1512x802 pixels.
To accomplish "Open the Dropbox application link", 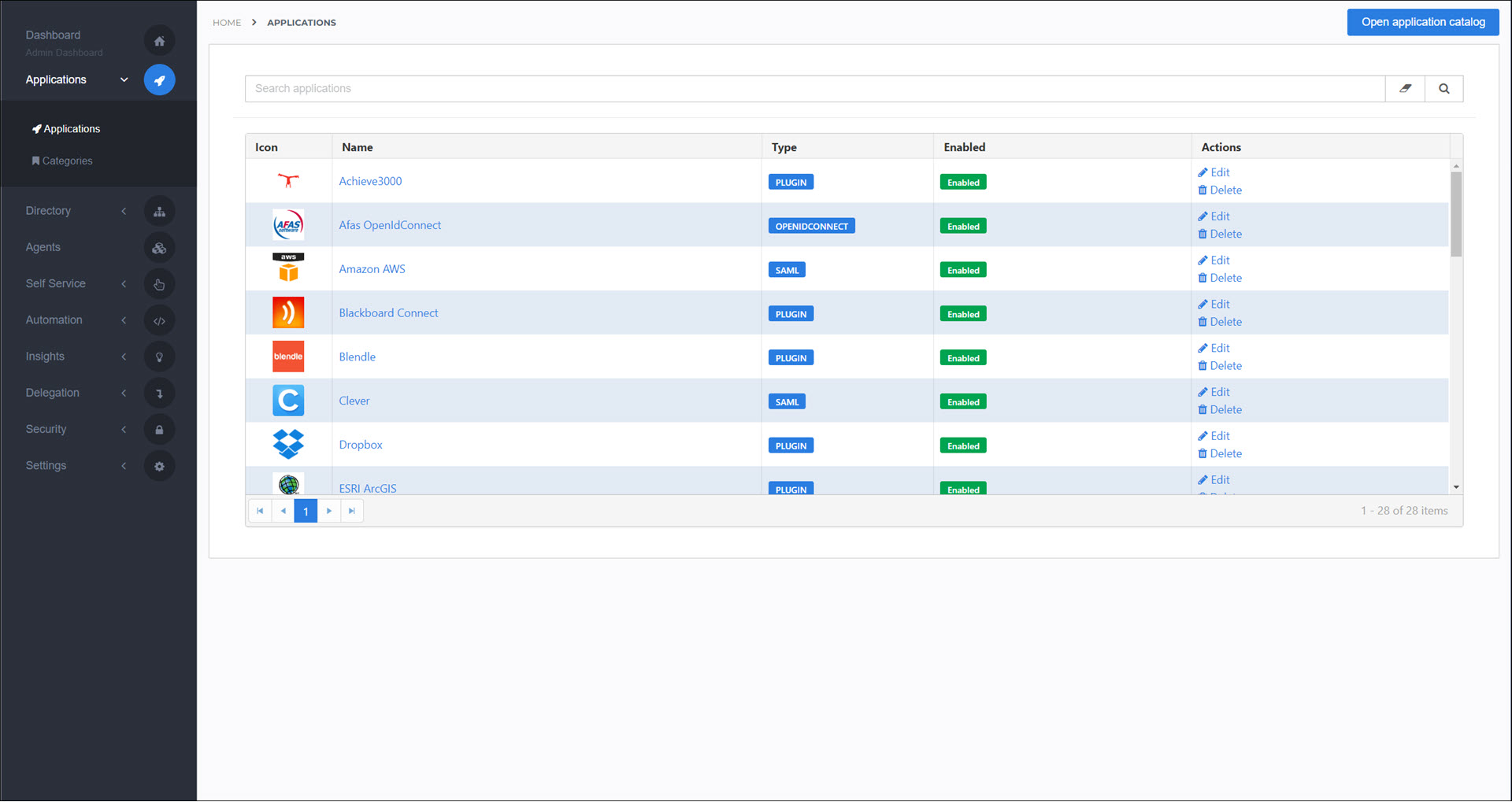I will point(361,445).
